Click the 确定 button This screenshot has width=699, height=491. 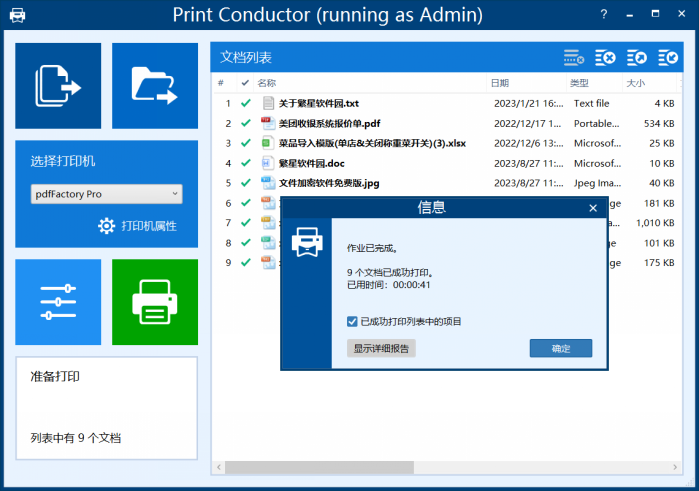[x=561, y=348]
